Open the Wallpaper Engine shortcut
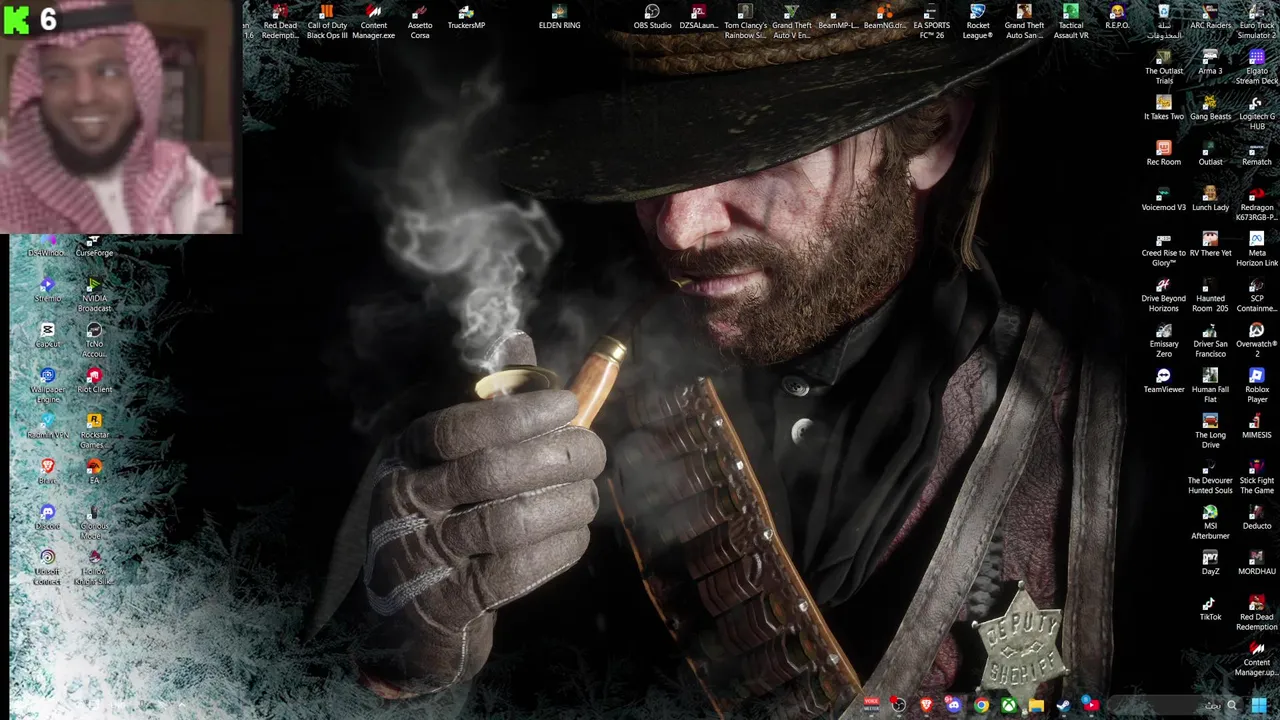Viewport: 1280px width, 720px height. point(47,386)
